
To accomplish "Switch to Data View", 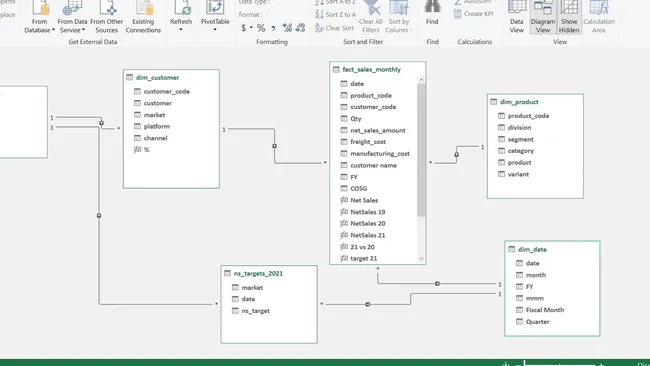I will [x=517, y=17].
